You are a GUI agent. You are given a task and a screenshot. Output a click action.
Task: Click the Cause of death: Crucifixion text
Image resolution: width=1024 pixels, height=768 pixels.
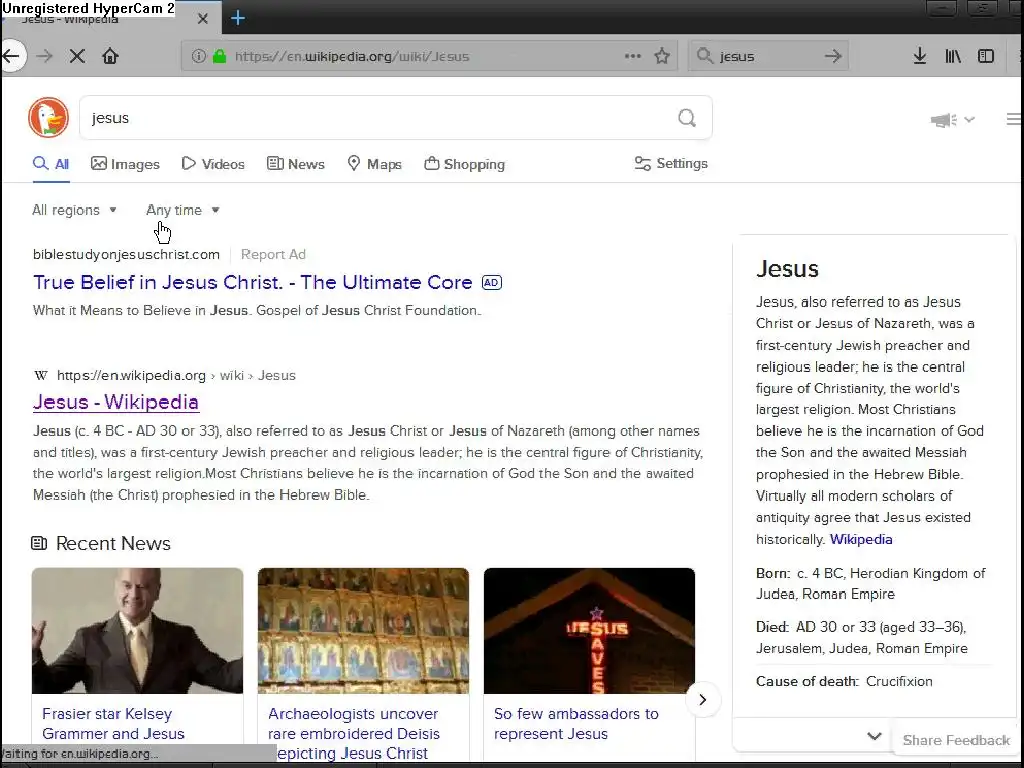[x=844, y=681]
